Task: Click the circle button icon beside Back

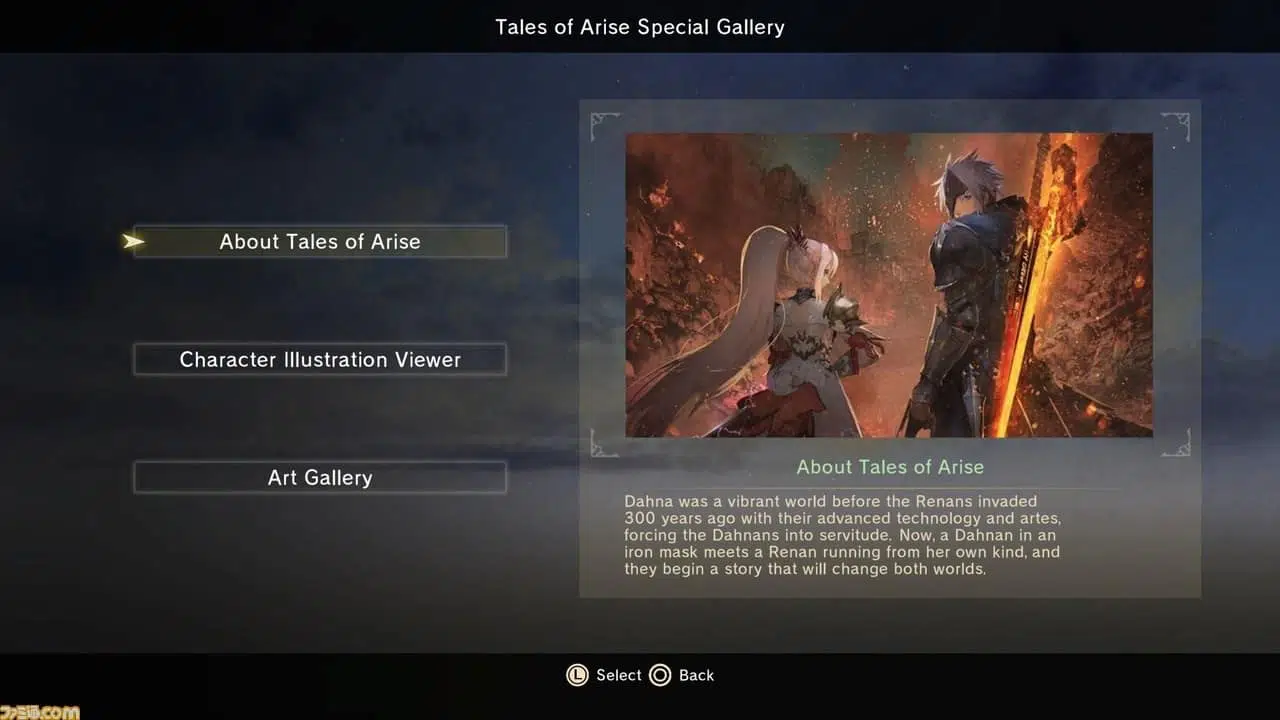Action: coord(660,675)
